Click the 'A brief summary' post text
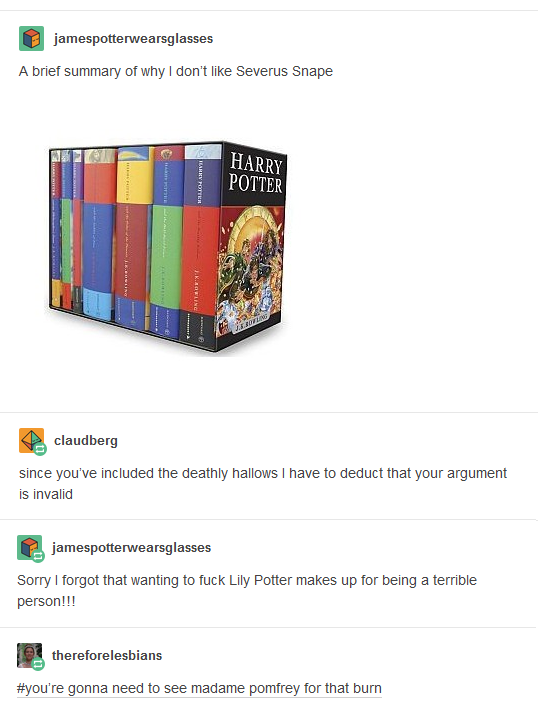The height and width of the screenshot is (724, 538). (x=175, y=72)
